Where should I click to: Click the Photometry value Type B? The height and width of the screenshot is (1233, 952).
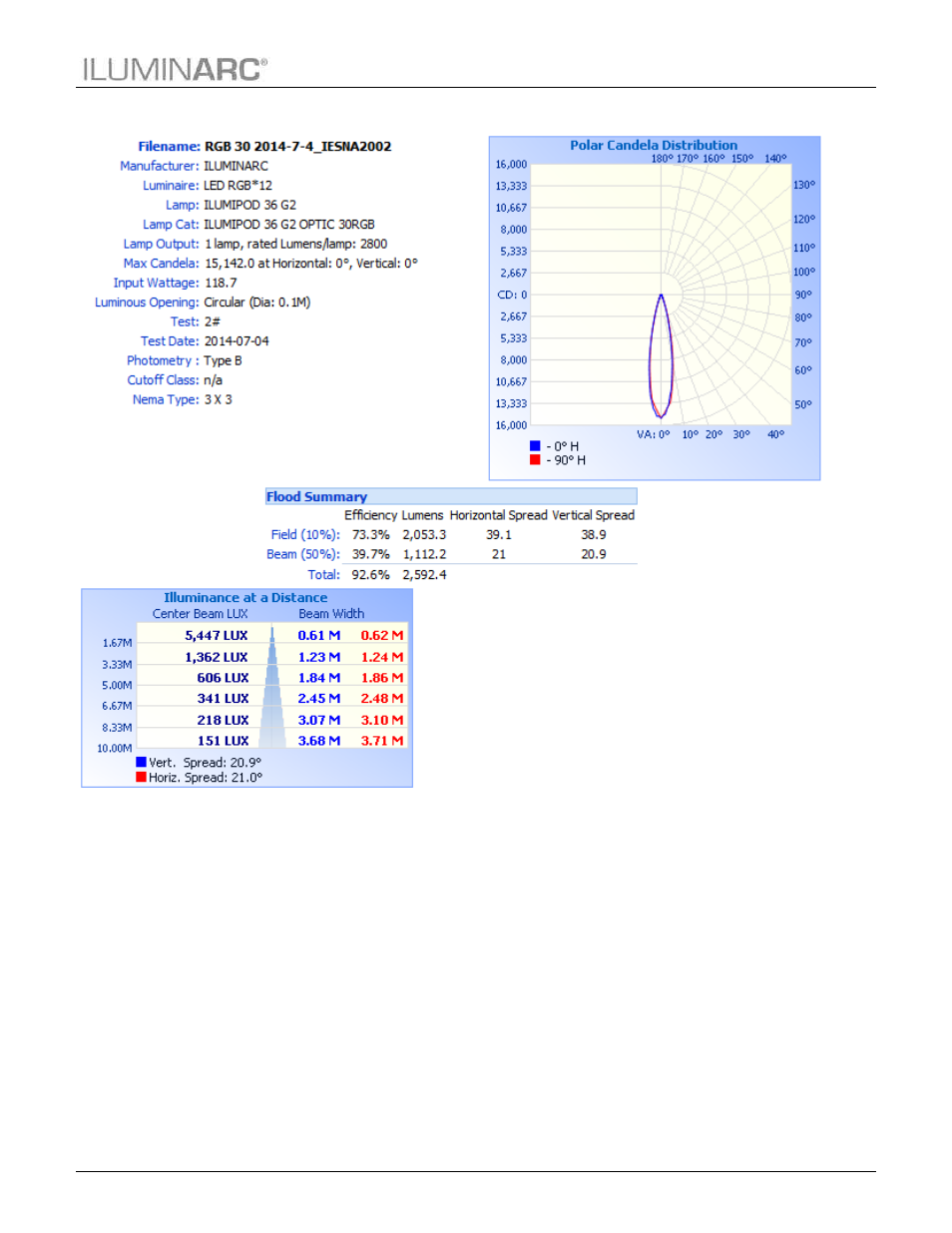click(x=223, y=360)
